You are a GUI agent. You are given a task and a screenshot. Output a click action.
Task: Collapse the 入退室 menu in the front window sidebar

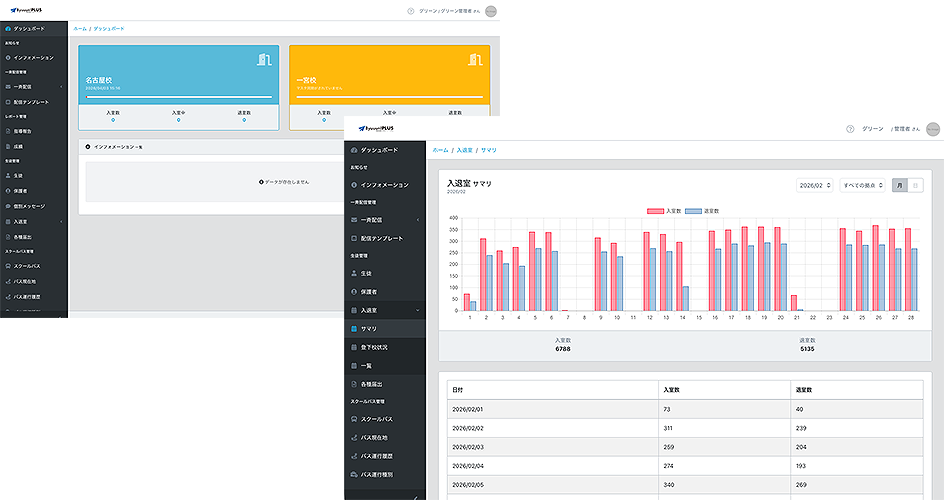coord(384,310)
